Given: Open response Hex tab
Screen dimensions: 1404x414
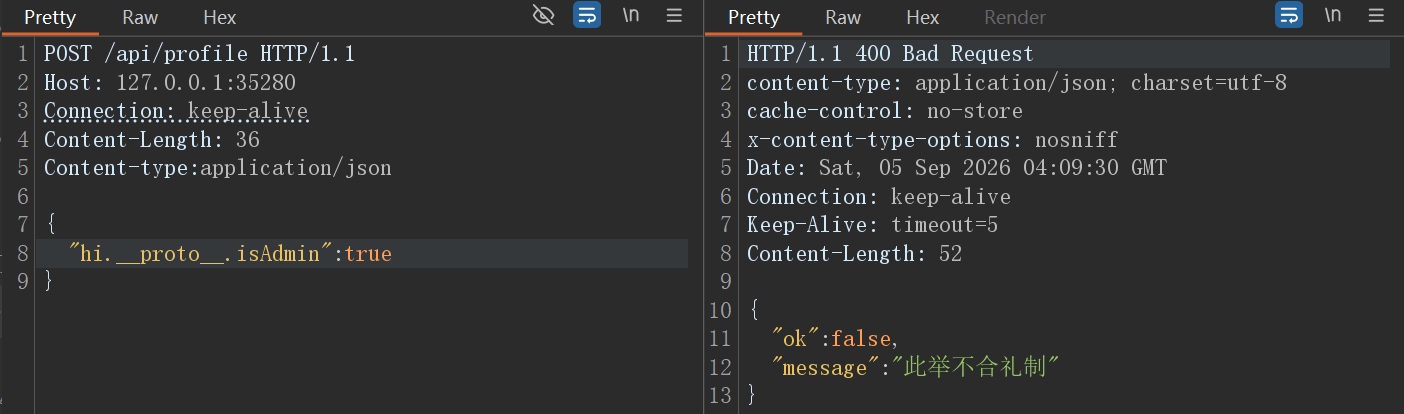Looking at the screenshot, I should (x=922, y=17).
